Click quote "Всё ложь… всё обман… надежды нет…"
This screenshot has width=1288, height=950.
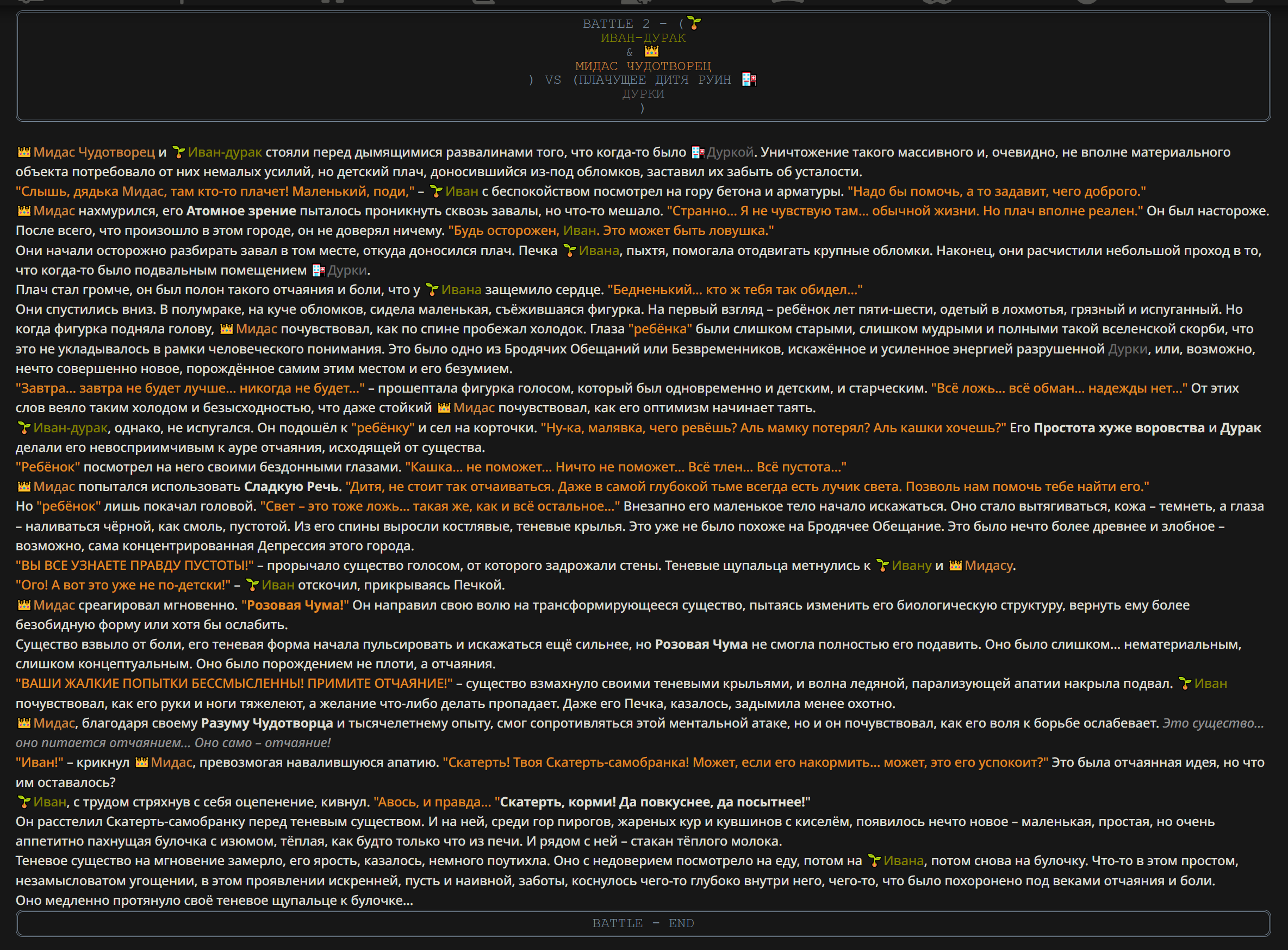point(1059,388)
